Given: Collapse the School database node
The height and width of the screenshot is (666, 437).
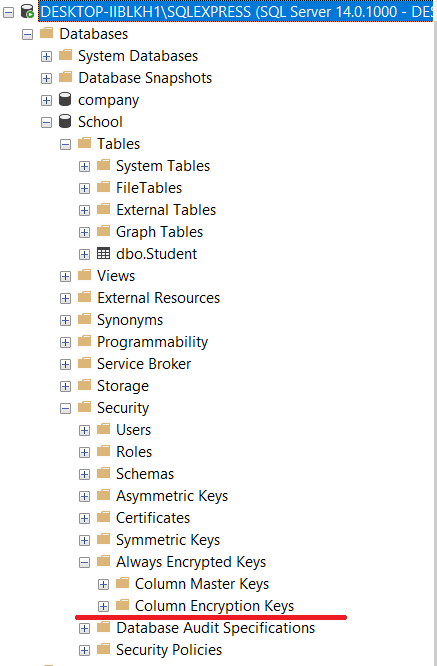Looking at the screenshot, I should [46, 122].
